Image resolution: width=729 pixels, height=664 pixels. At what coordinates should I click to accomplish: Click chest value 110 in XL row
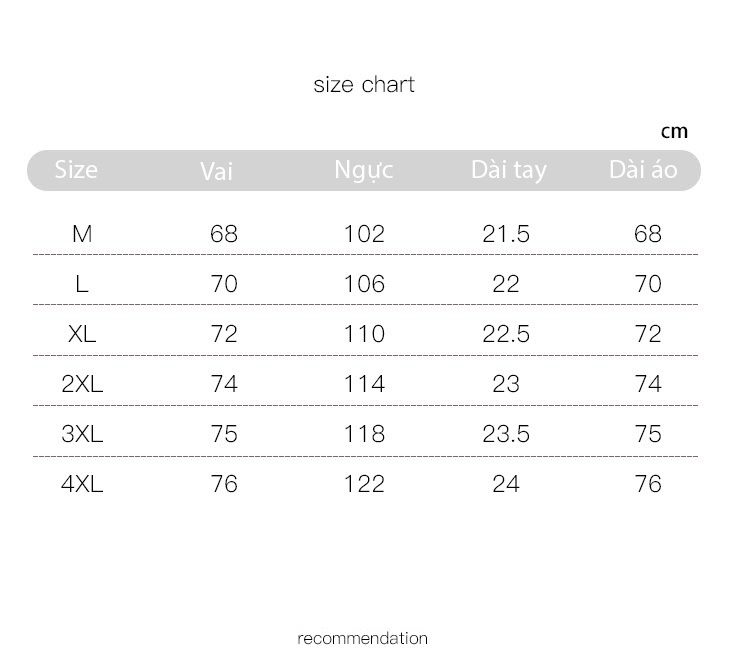364,334
